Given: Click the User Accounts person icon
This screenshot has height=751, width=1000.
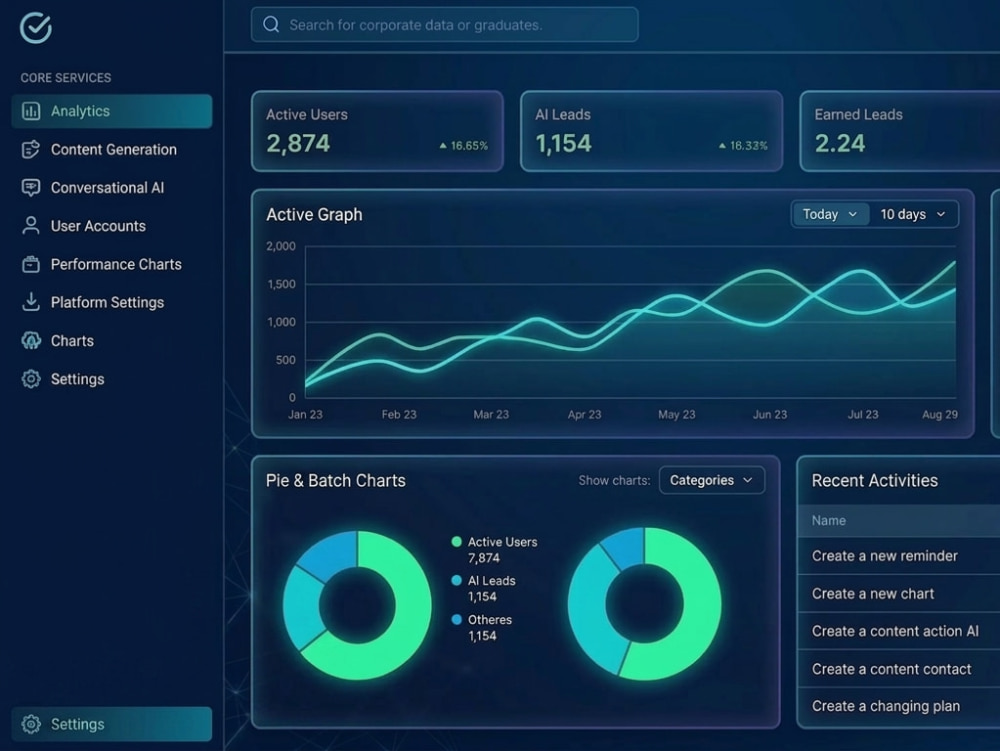Looking at the screenshot, I should click(x=31, y=226).
